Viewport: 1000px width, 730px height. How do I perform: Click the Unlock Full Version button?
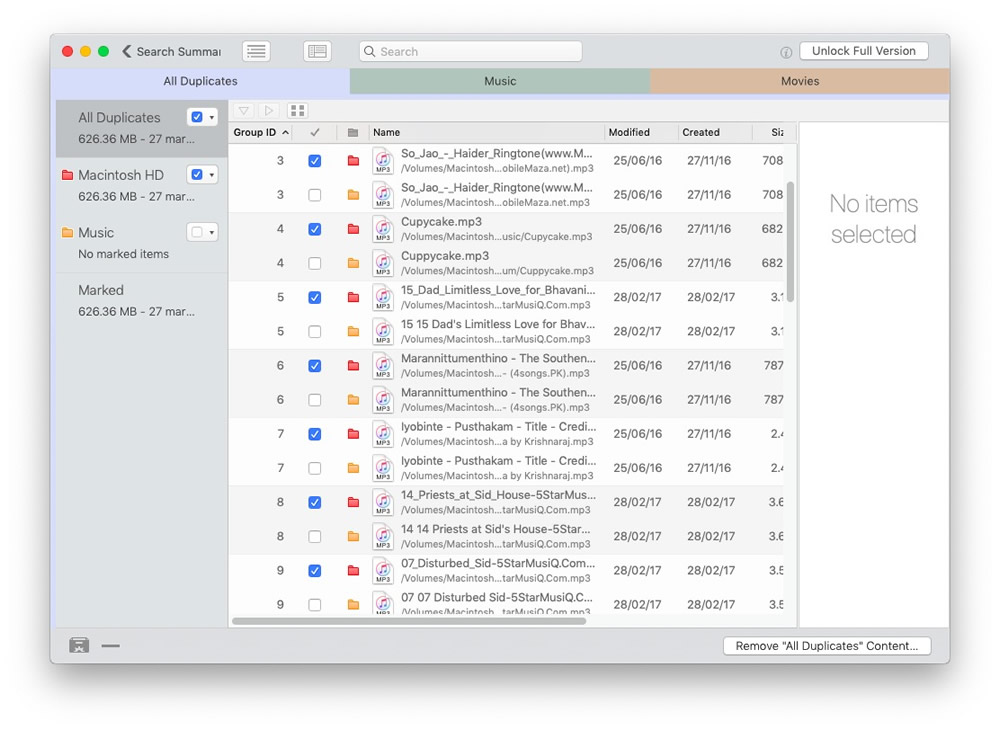coord(863,51)
